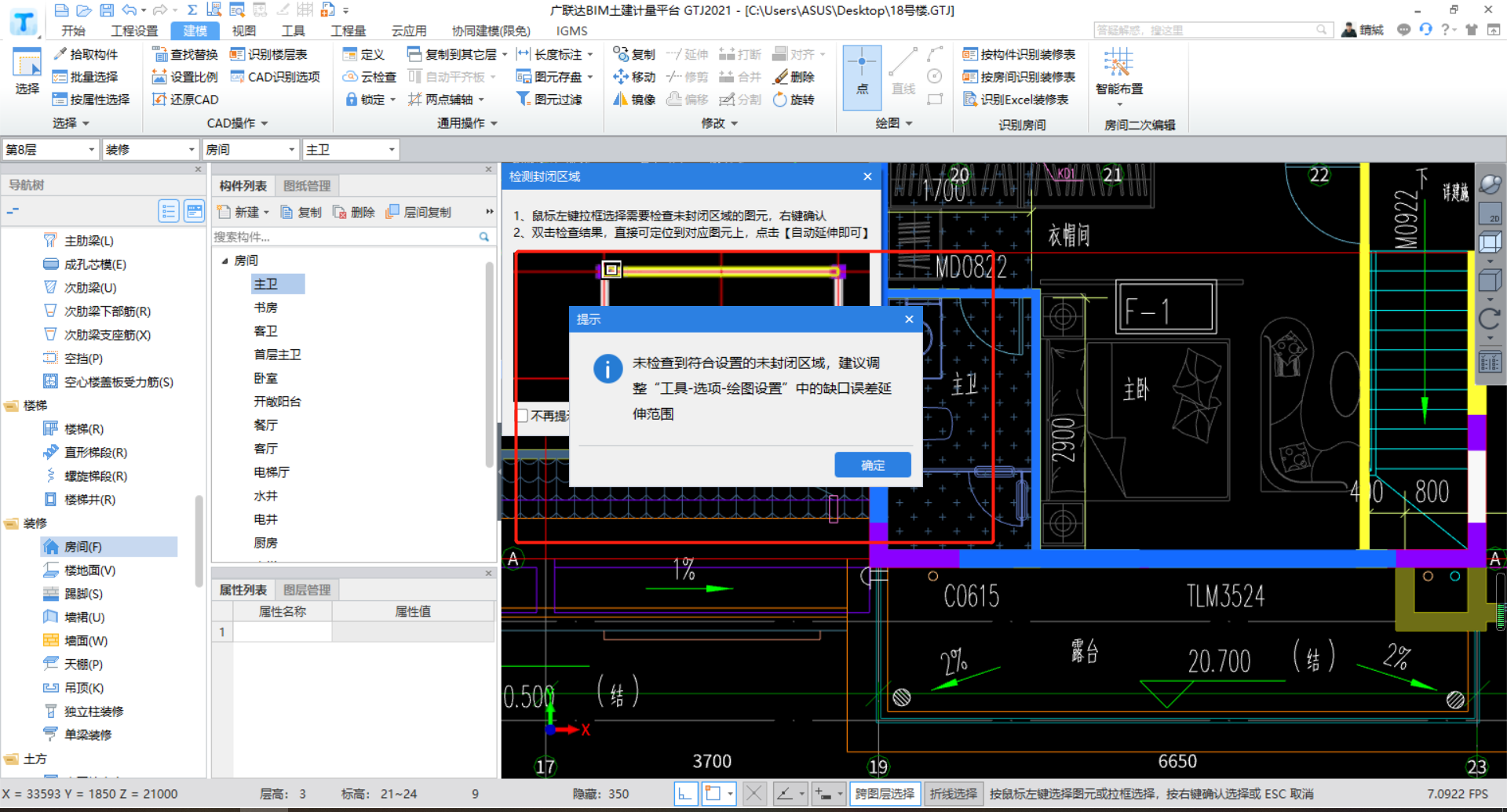Click 层间复制 button
Image resolution: width=1507 pixels, height=812 pixels.
[418, 212]
